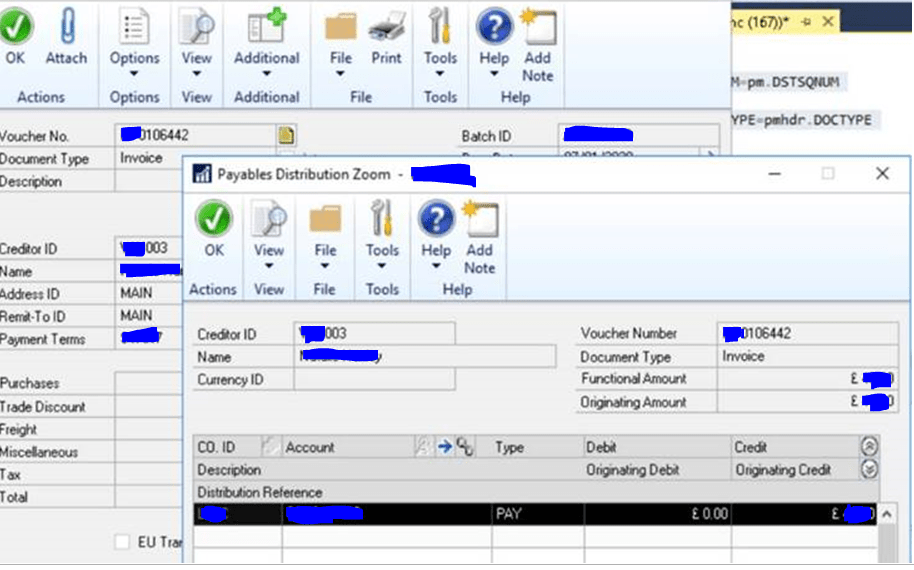Click the Account column expansion arrow button
This screenshot has width=914, height=570.
pyautogui.click(x=445, y=447)
